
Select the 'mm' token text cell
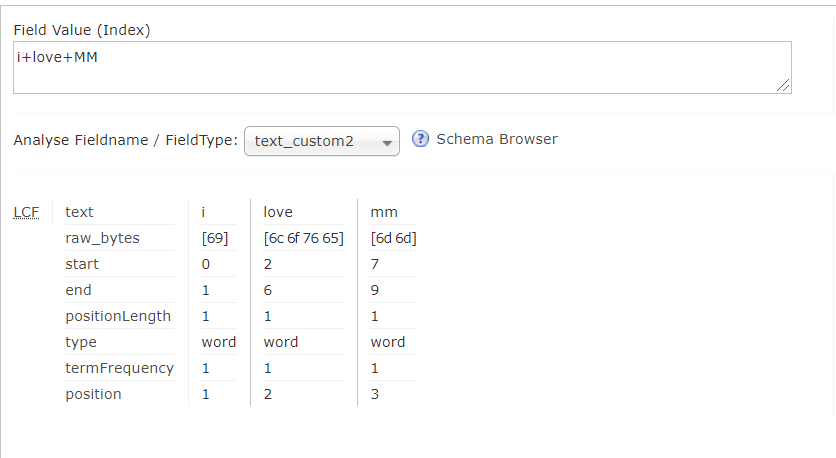(383, 212)
